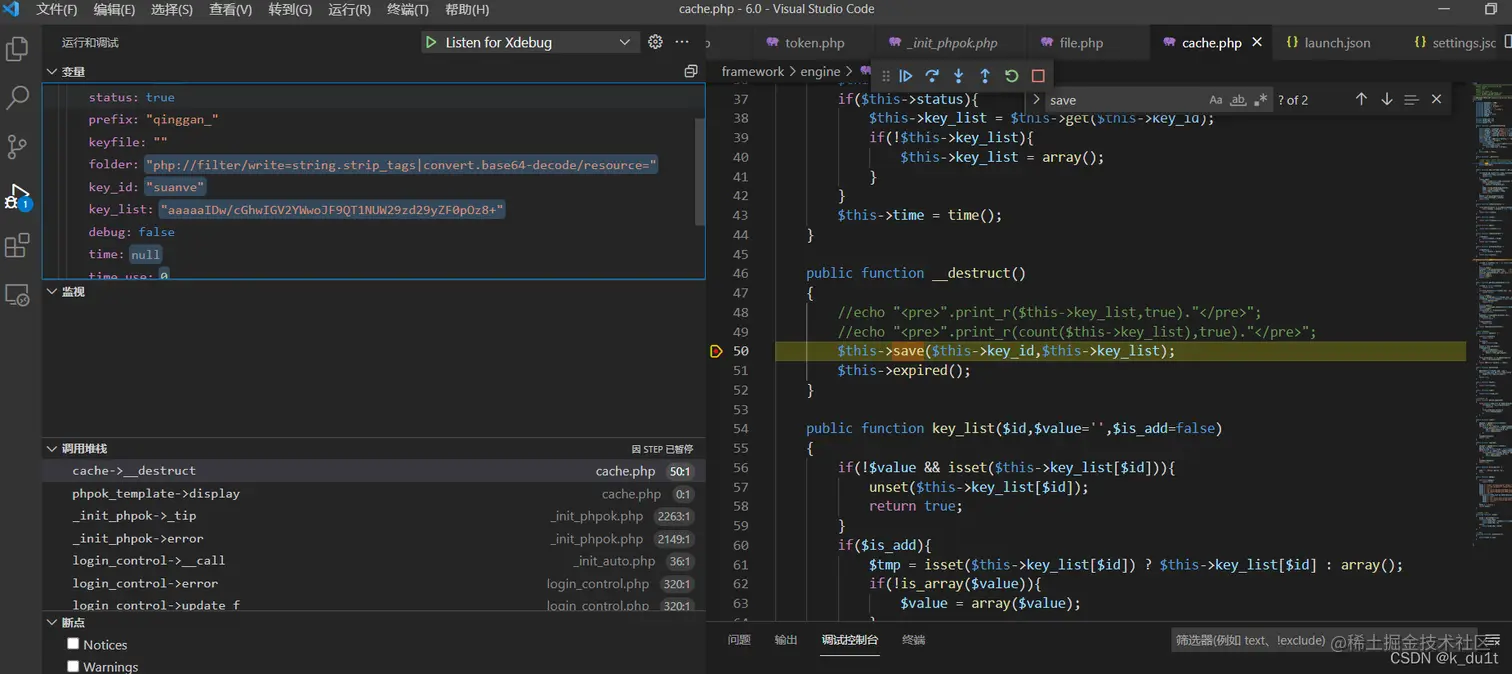Open launch.json via the gear icon
The width and height of the screenshot is (1512, 674).
(655, 42)
